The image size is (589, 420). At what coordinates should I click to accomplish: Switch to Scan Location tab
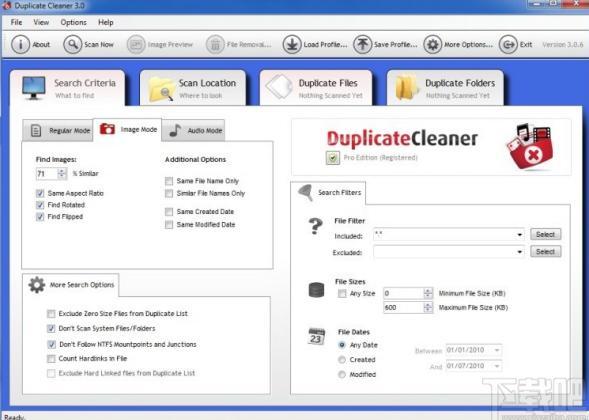coord(193,88)
